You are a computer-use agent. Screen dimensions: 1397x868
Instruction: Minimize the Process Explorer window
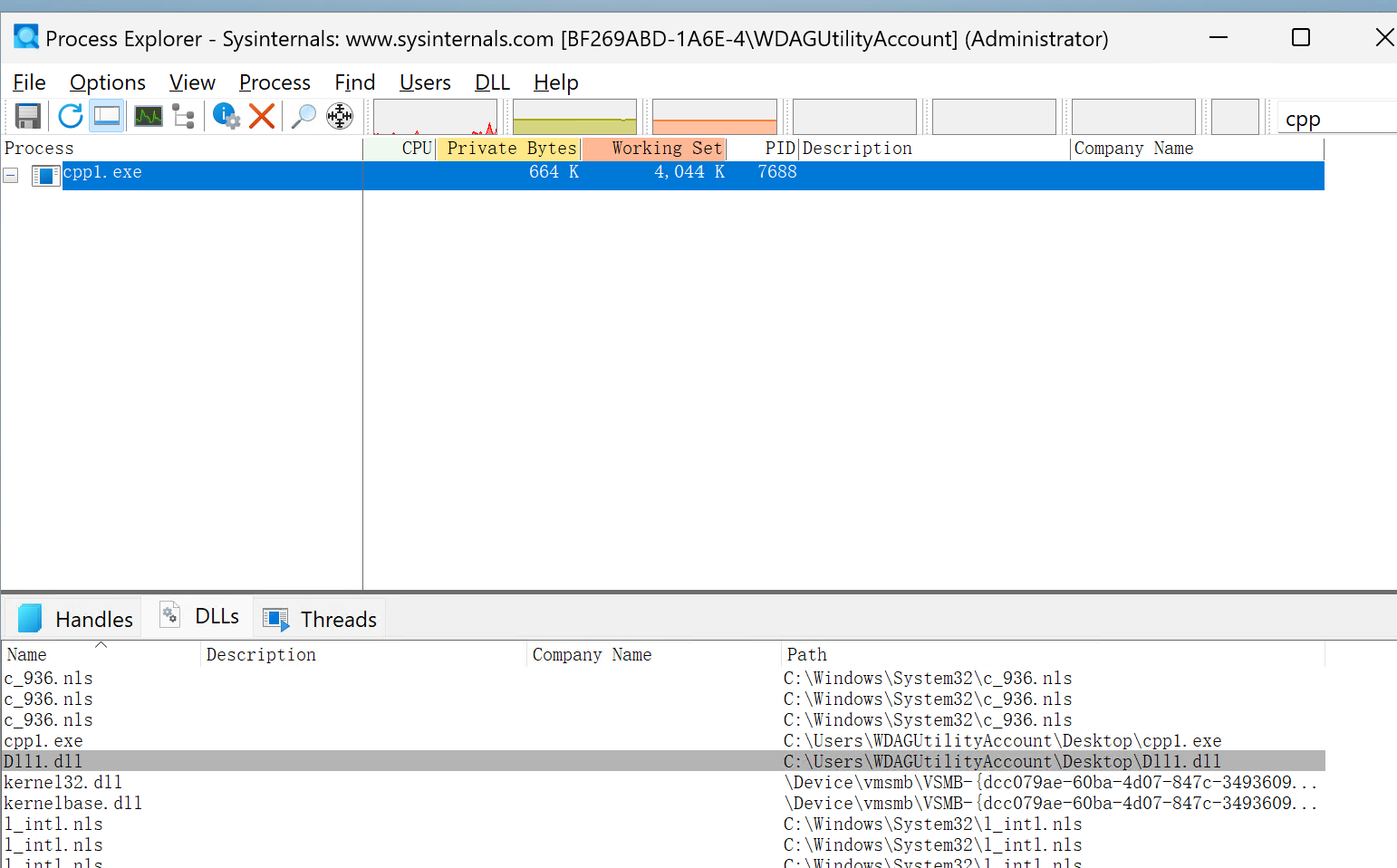pos(1219,37)
